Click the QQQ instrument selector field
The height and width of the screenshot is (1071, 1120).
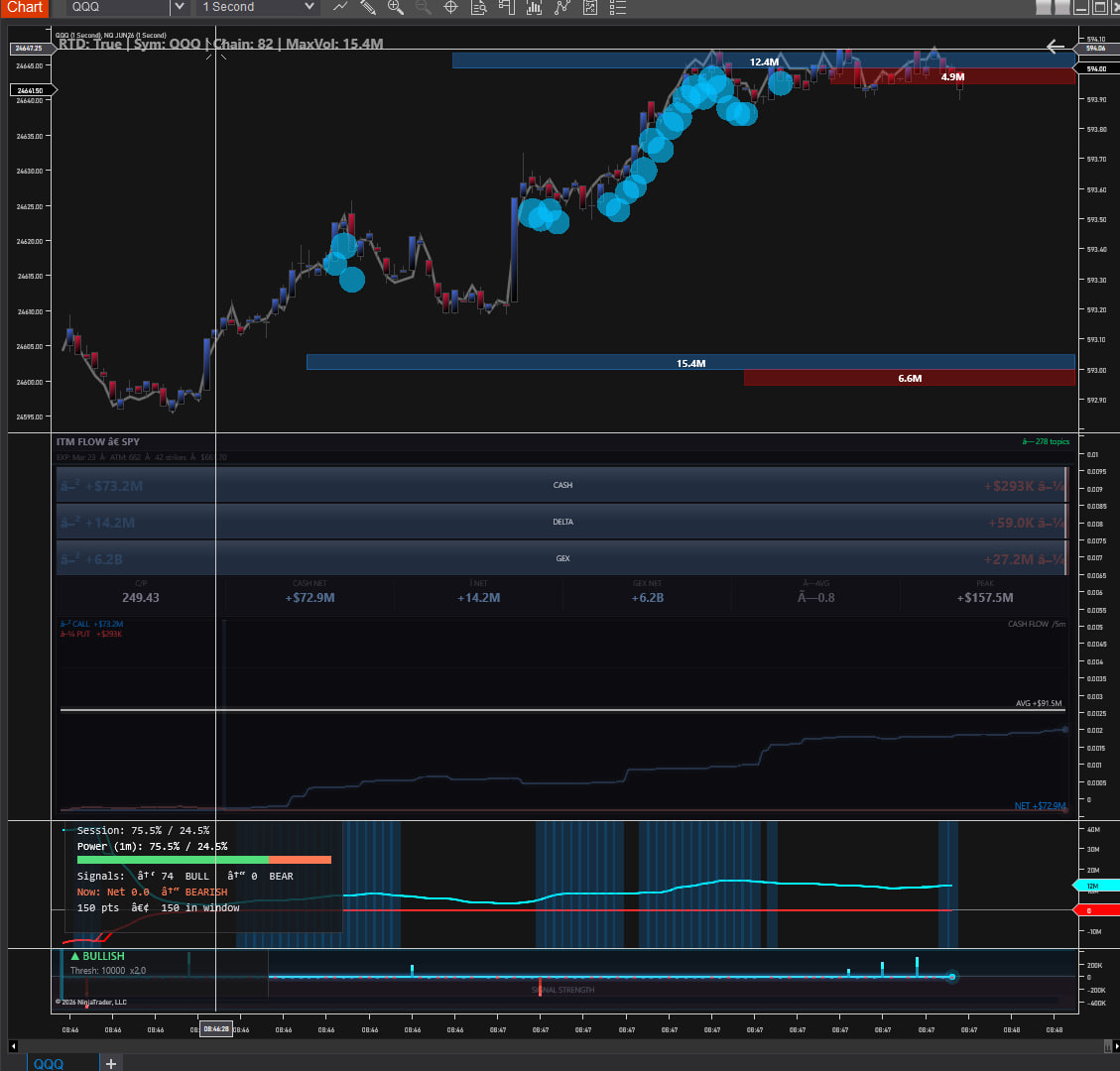tap(117, 7)
